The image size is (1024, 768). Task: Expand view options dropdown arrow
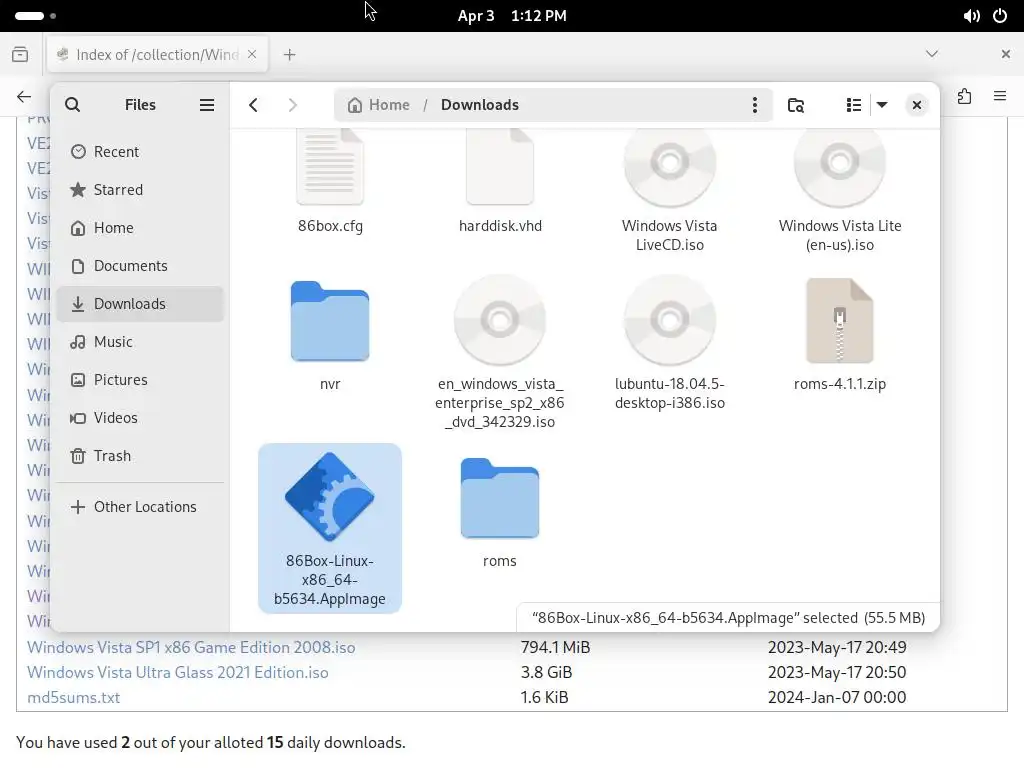click(x=882, y=104)
